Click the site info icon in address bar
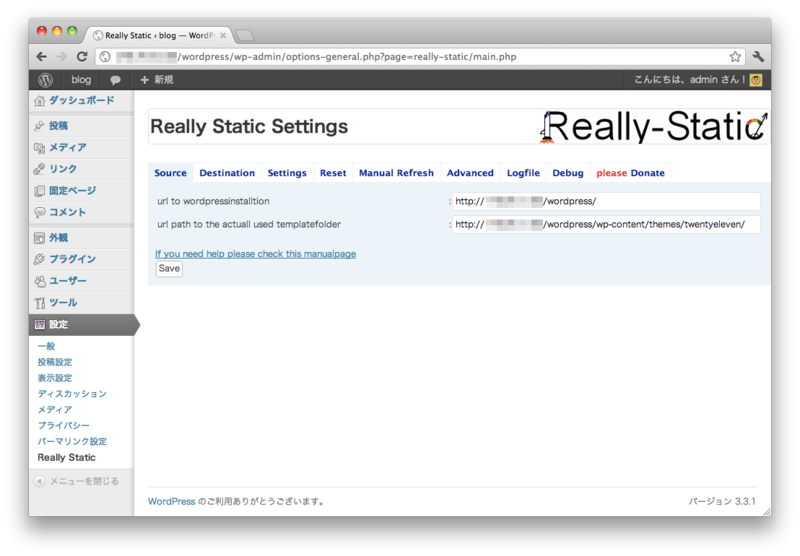 coord(105,57)
